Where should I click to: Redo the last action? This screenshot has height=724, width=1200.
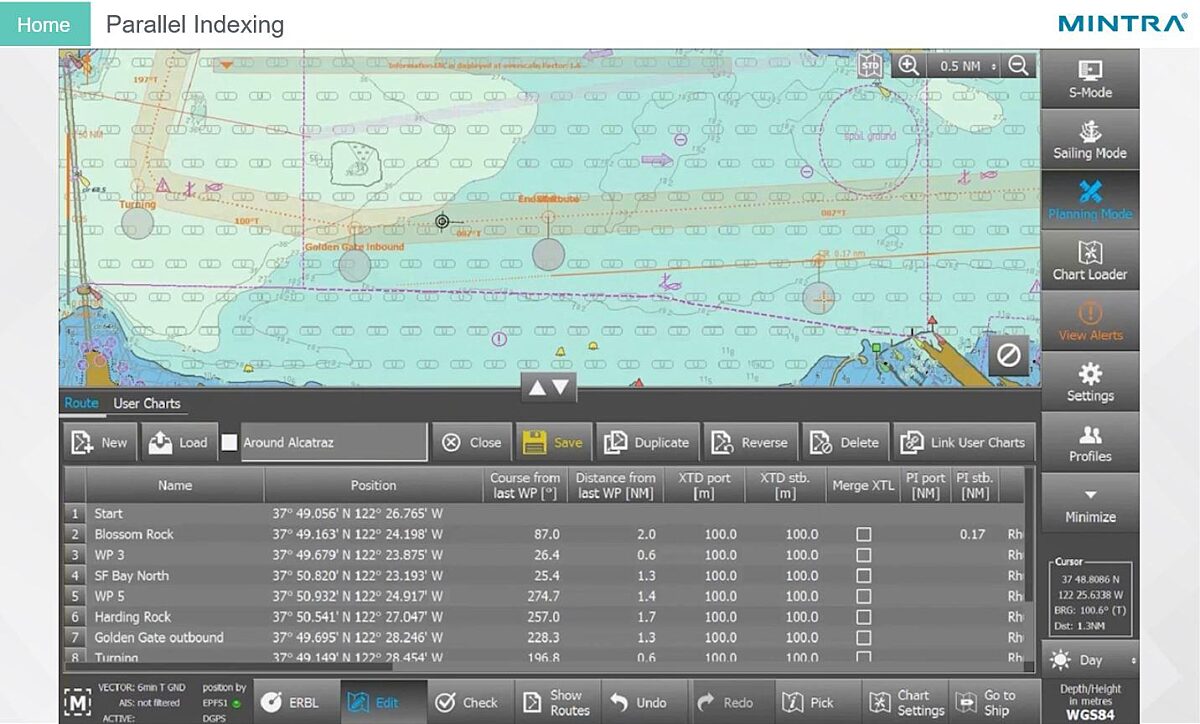click(732, 702)
